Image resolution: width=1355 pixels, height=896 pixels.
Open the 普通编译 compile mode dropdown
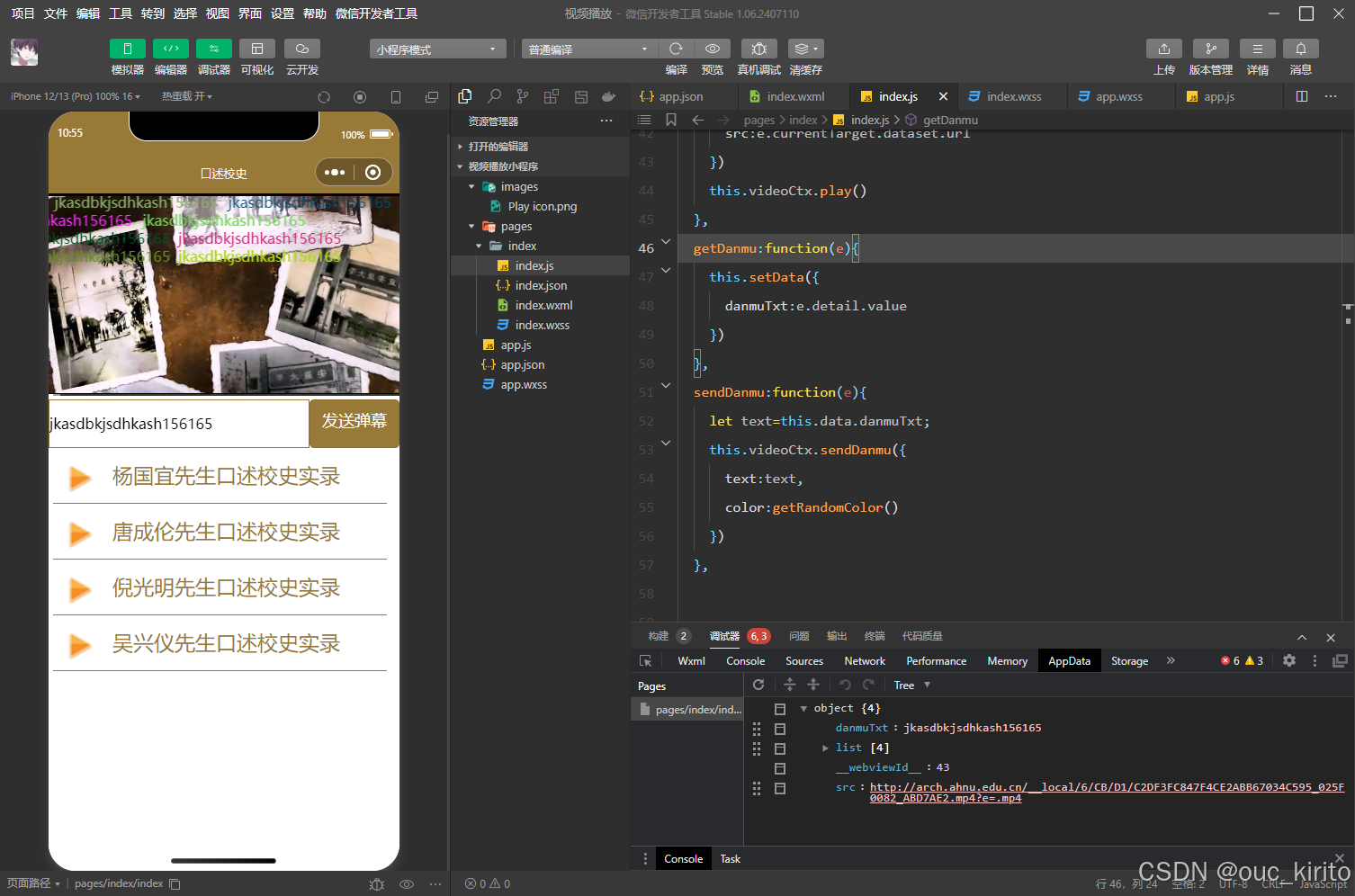click(589, 49)
